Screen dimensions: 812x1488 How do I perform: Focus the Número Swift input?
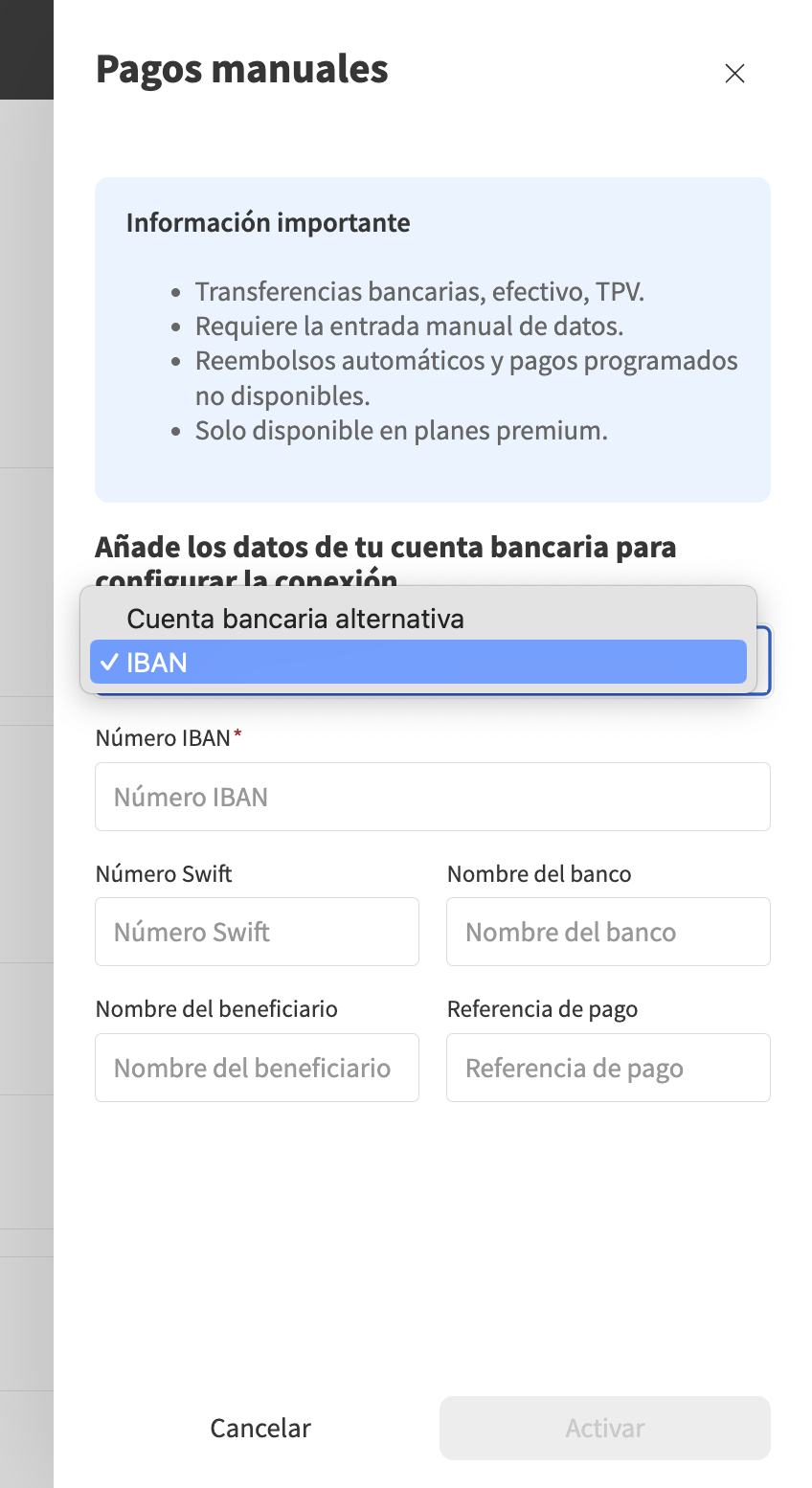point(257,931)
